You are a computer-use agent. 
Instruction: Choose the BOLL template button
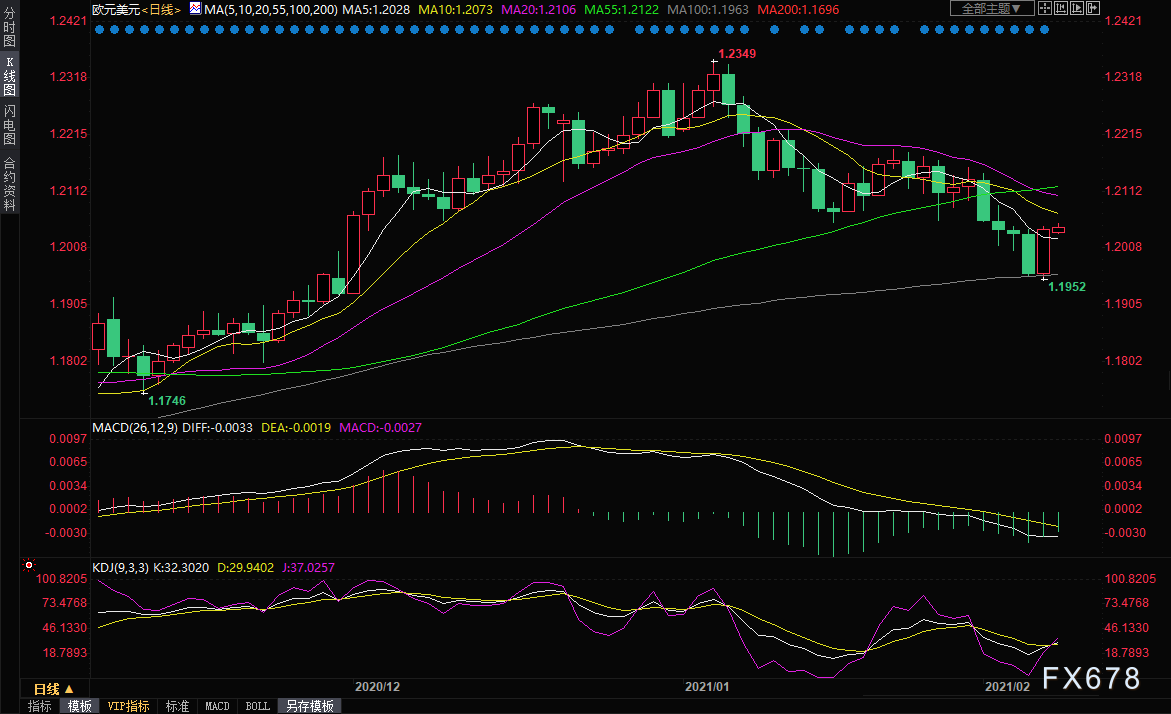(x=258, y=706)
